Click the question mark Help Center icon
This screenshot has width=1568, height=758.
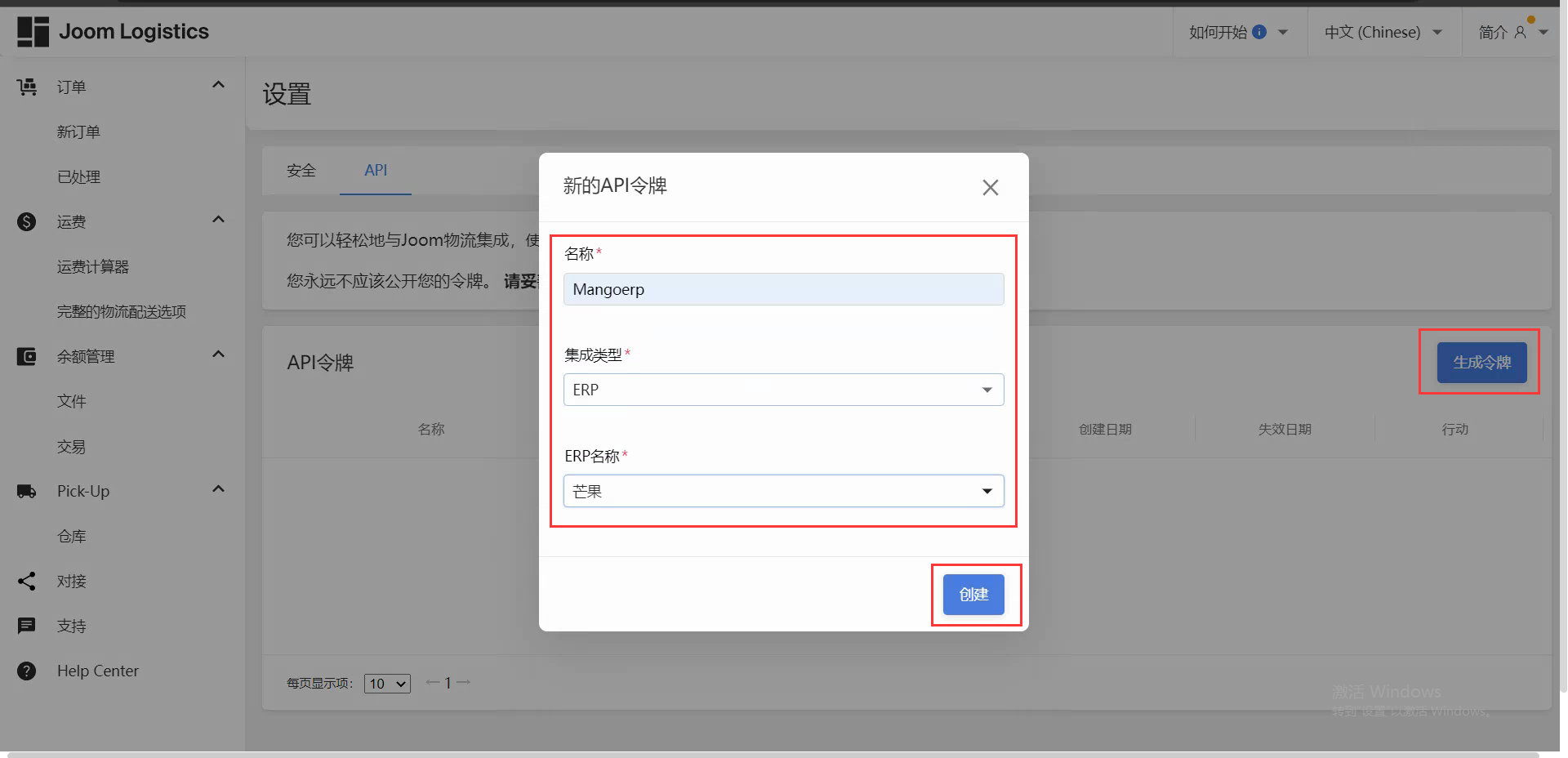tap(27, 671)
